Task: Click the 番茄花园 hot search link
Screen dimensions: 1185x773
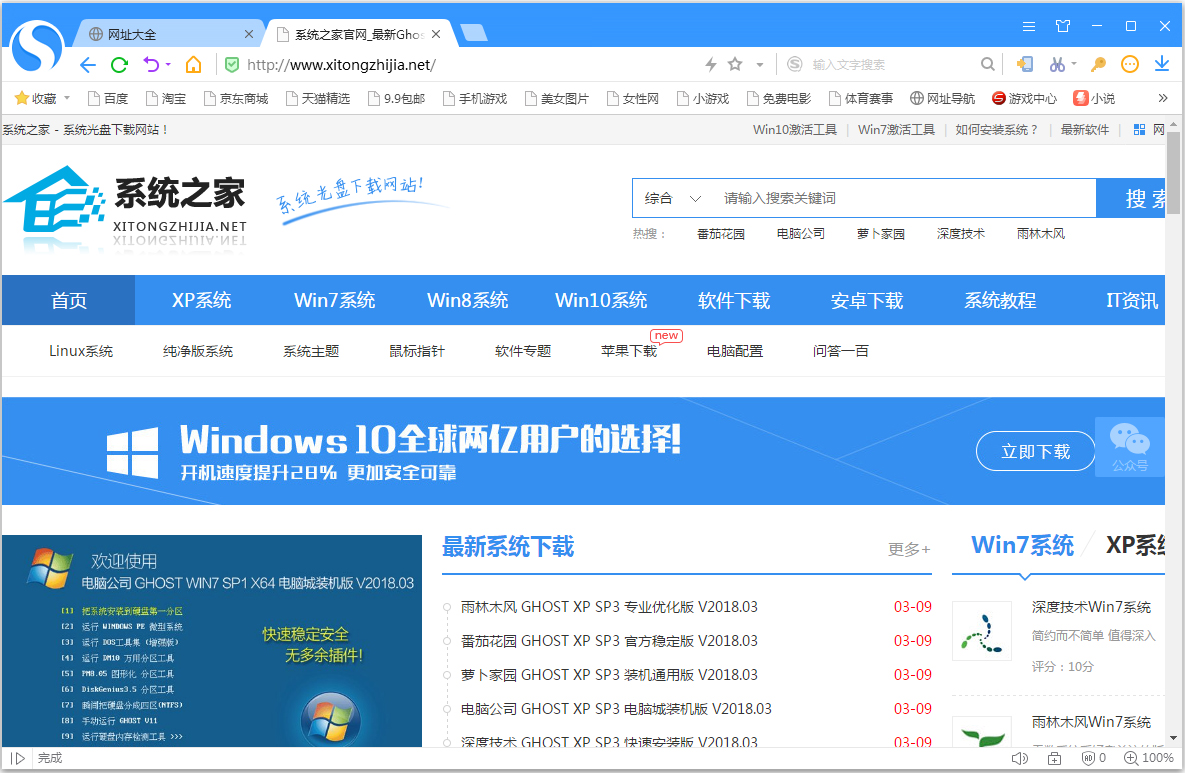Action: click(x=721, y=233)
